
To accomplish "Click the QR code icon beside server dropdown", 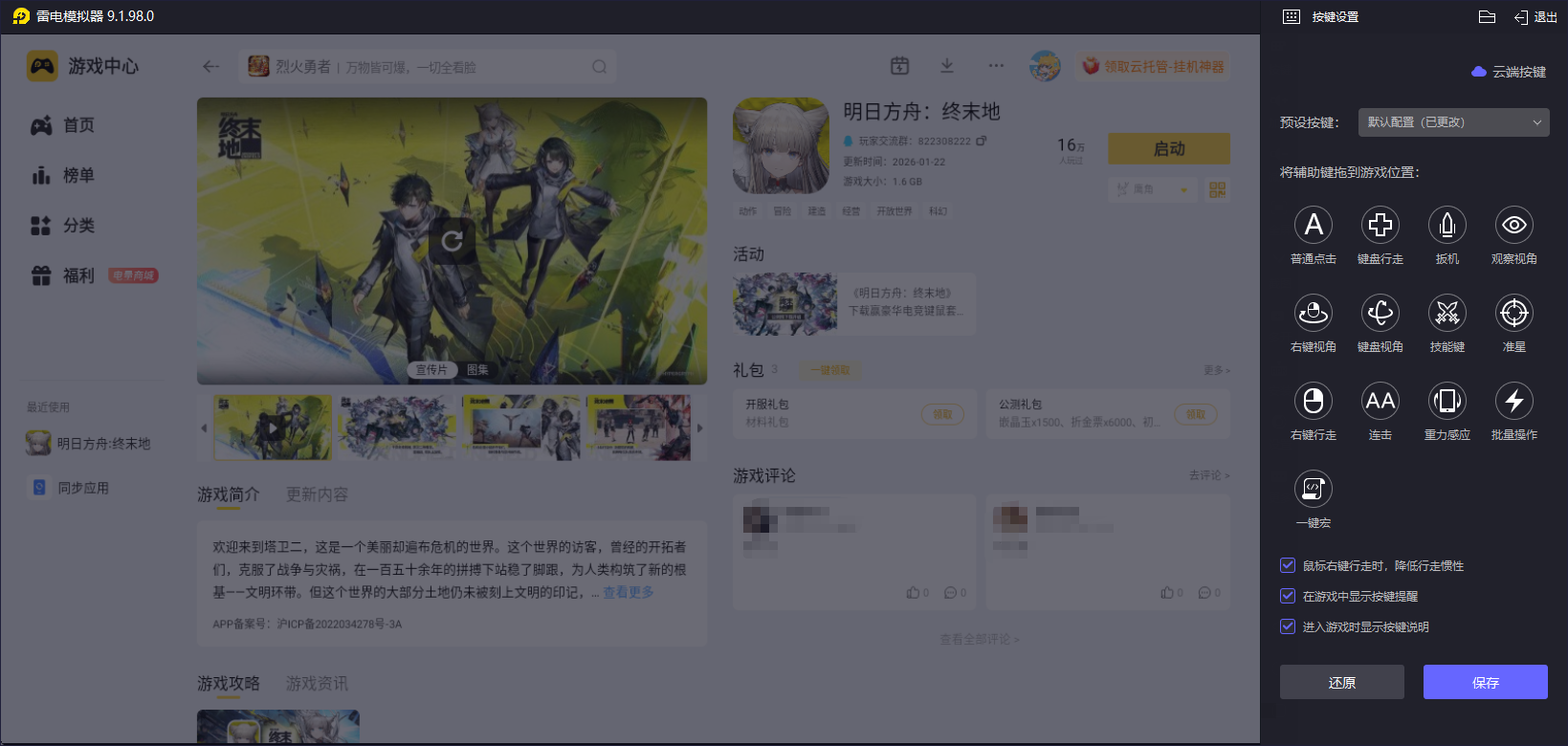I will point(1217,189).
